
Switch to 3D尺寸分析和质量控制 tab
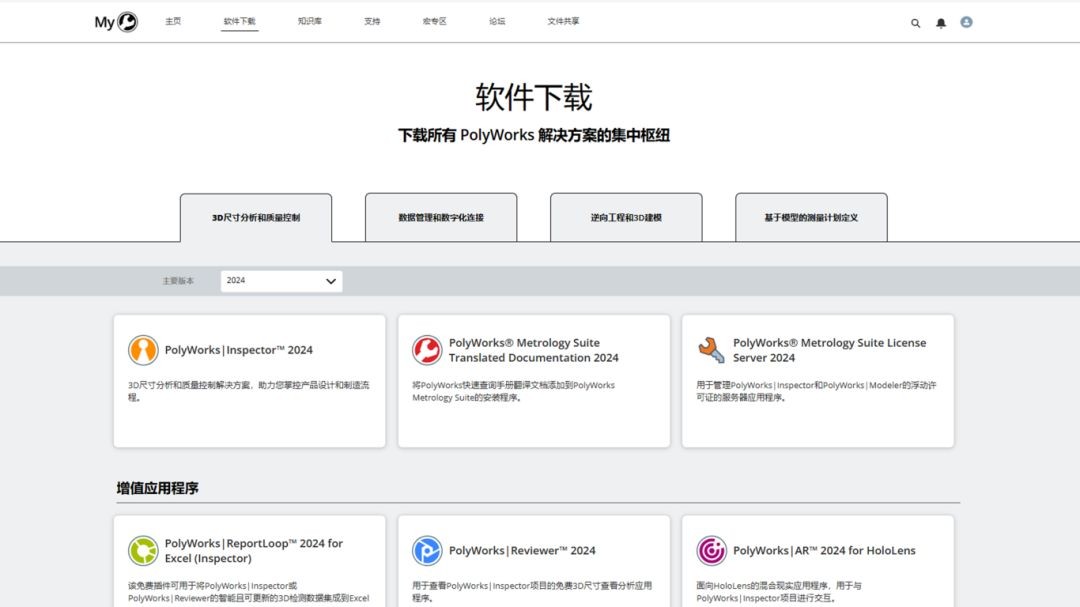tap(256, 218)
